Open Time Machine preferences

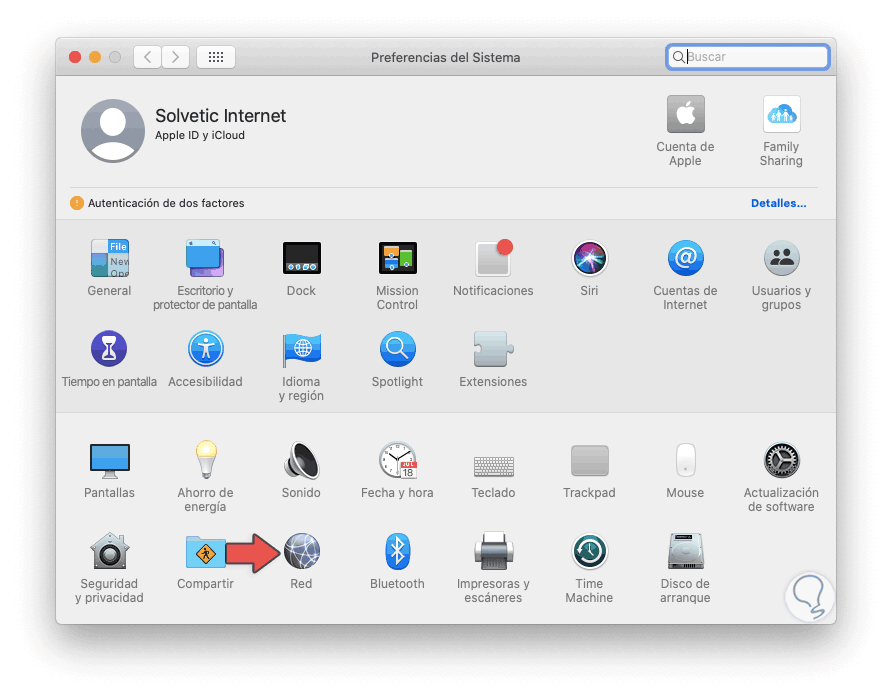pyautogui.click(x=590, y=551)
